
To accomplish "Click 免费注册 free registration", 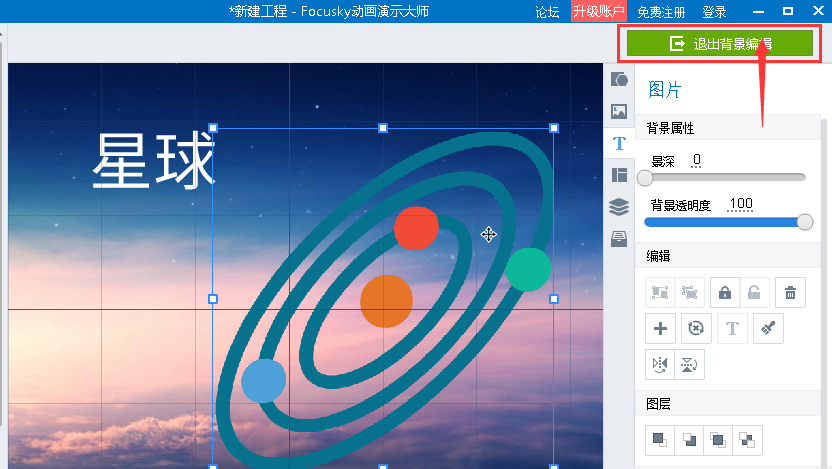I will coord(661,12).
